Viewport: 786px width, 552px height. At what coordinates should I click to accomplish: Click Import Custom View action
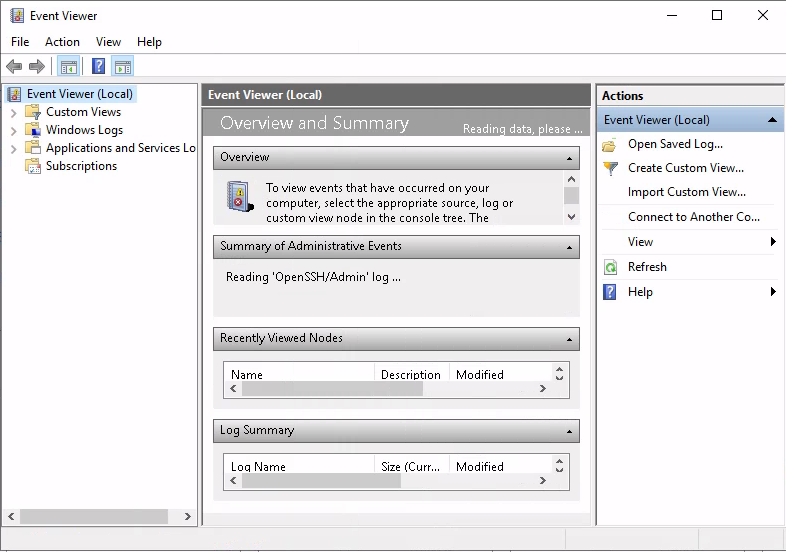click(x=686, y=192)
